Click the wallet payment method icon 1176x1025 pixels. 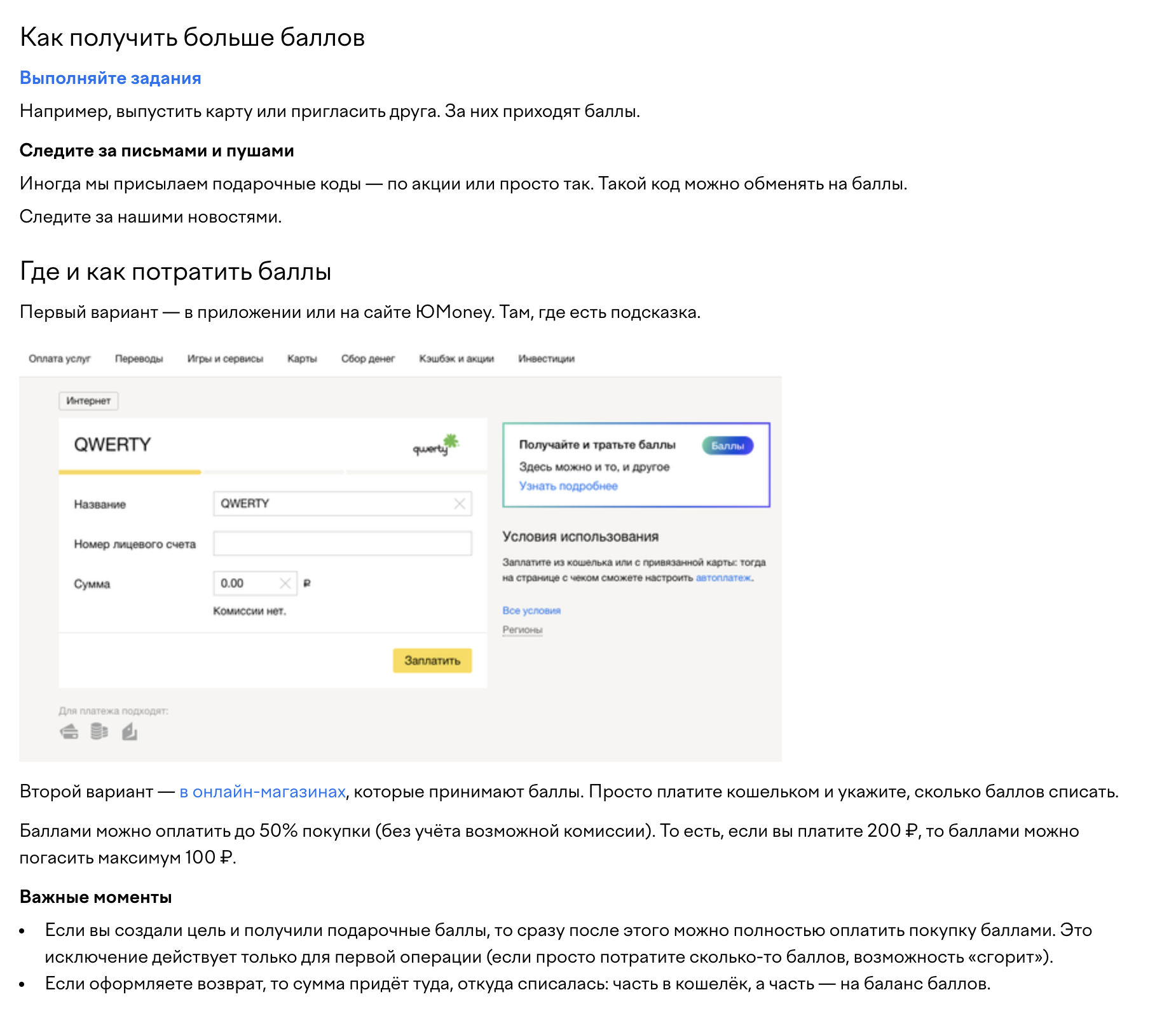(x=69, y=733)
